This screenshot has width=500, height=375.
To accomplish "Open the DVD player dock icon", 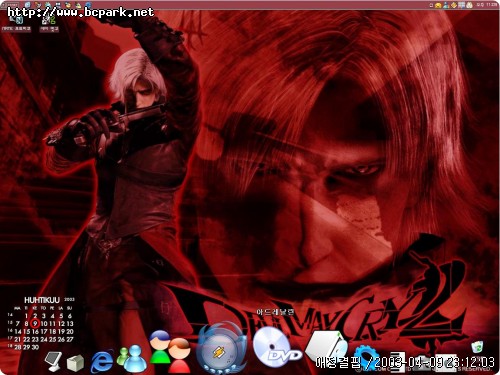I will (276, 348).
